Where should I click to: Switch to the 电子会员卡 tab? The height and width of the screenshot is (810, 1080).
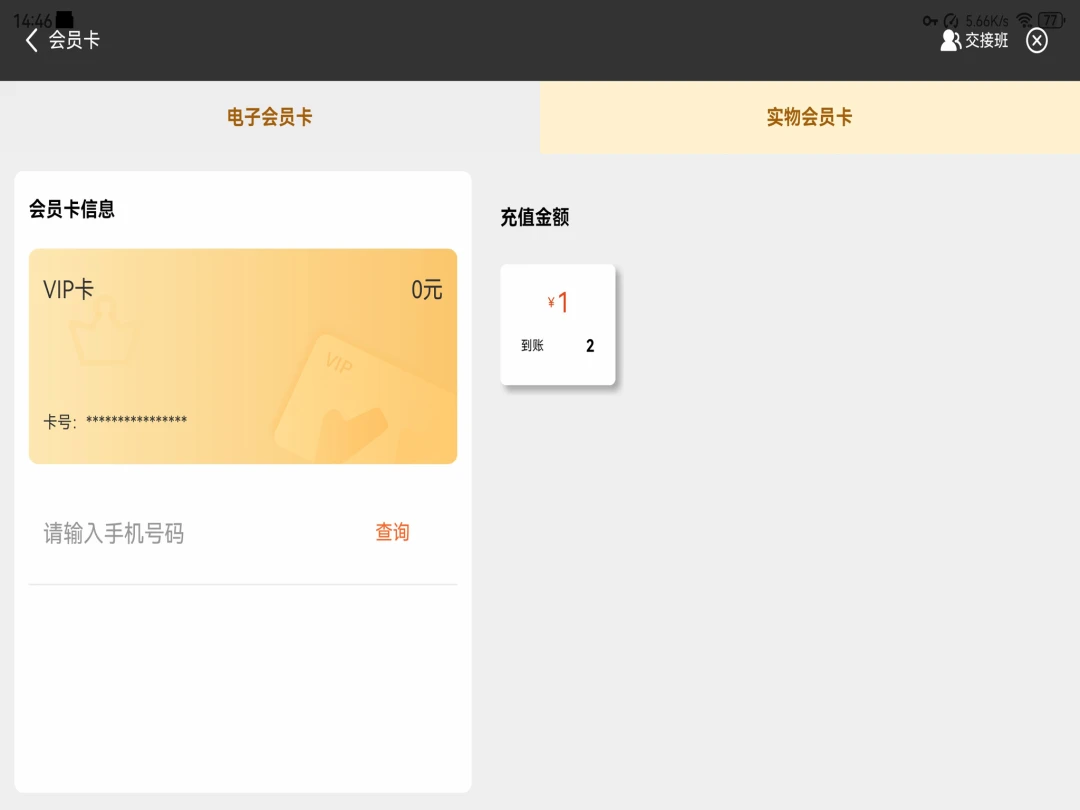tap(270, 117)
